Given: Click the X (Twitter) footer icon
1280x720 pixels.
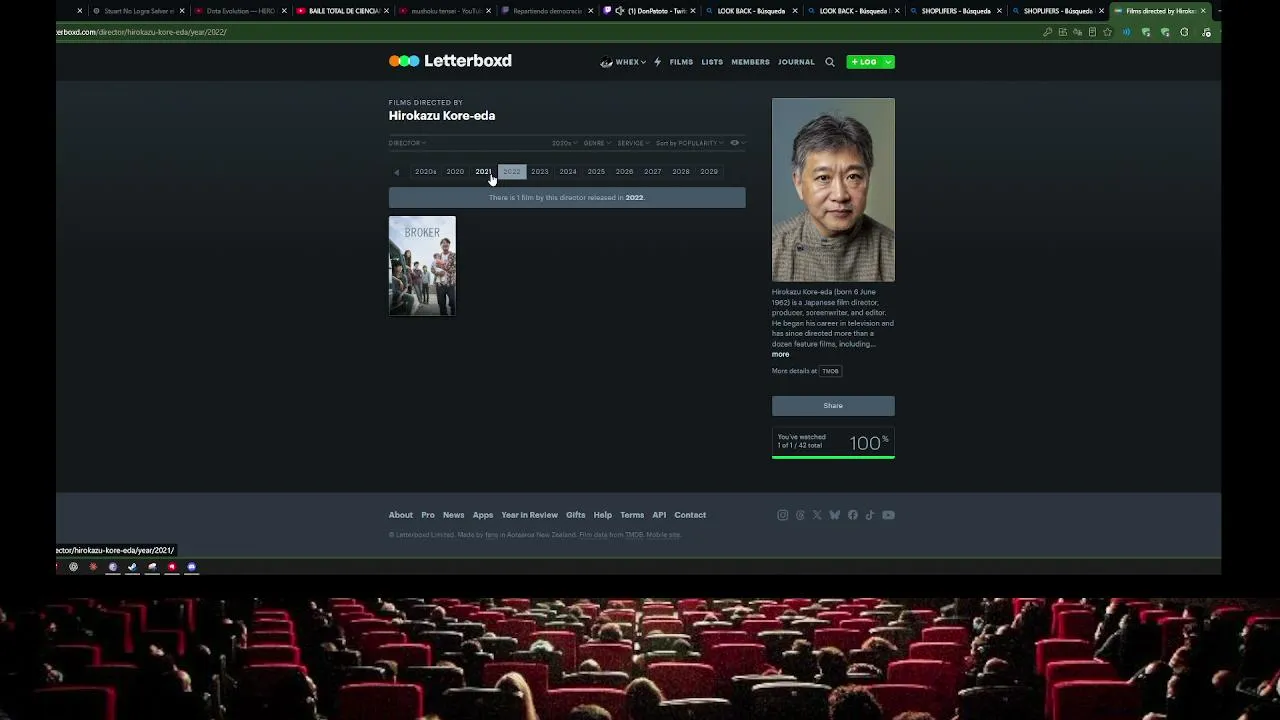Looking at the screenshot, I should coord(817,515).
